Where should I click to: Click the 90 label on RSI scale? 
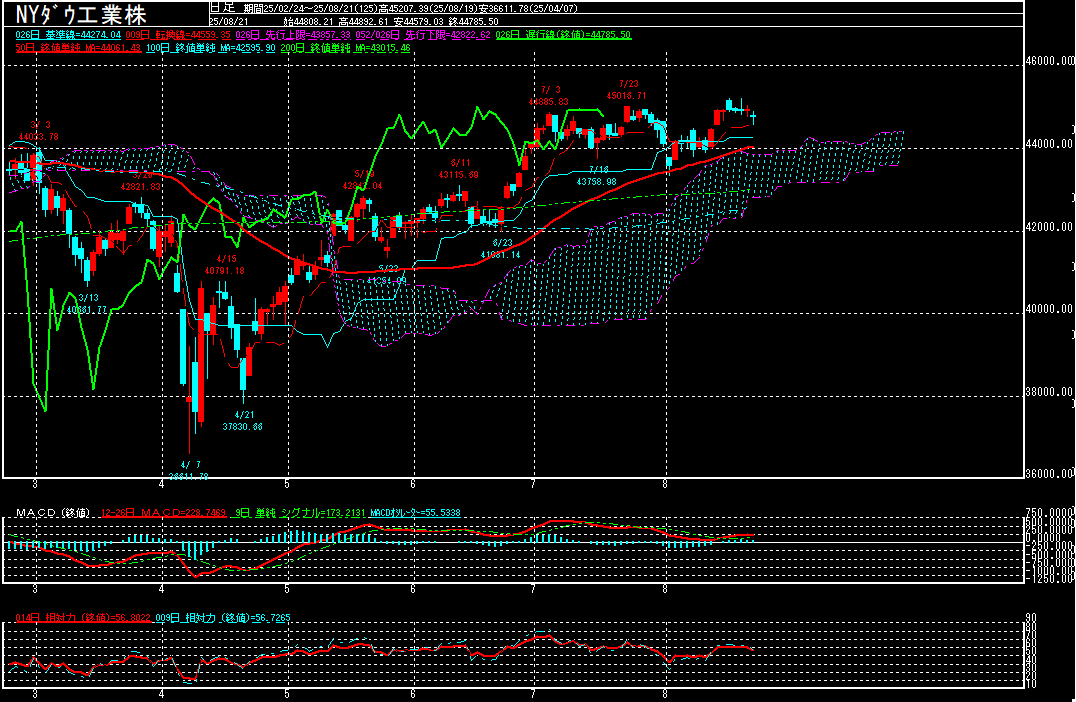point(1031,617)
